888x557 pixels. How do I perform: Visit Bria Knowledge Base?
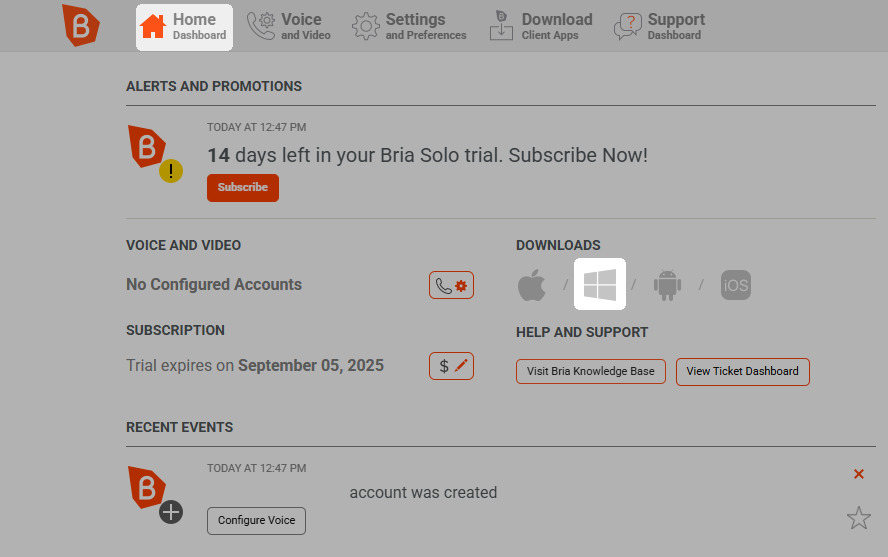point(591,371)
